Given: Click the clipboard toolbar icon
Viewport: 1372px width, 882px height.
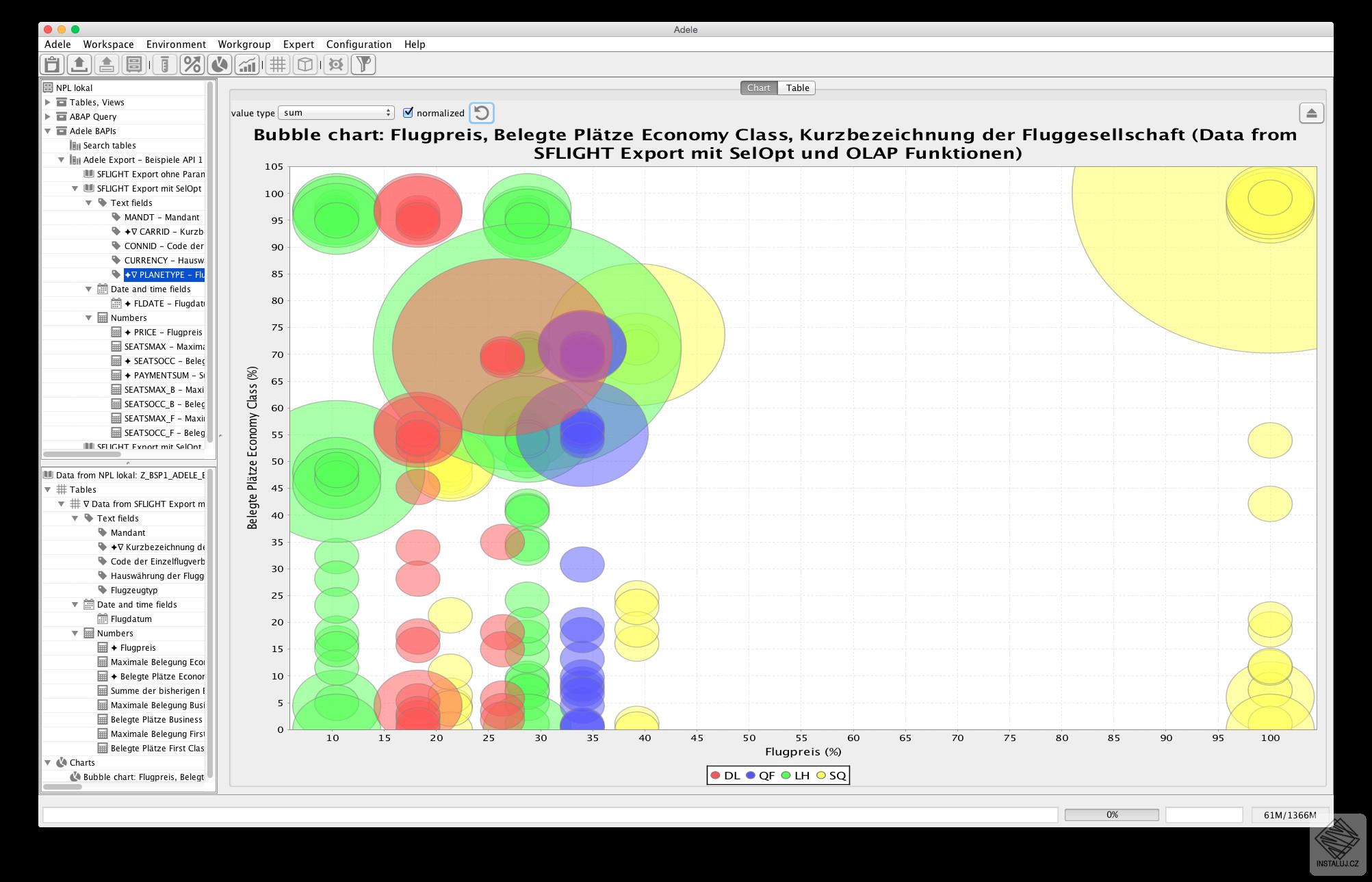Looking at the screenshot, I should [x=52, y=64].
